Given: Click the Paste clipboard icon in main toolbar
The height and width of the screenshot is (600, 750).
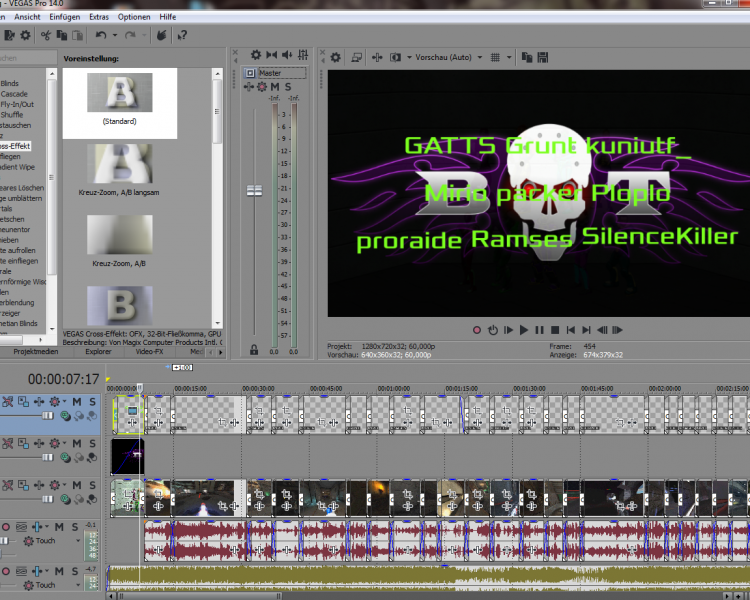Looking at the screenshot, I should [x=77, y=35].
